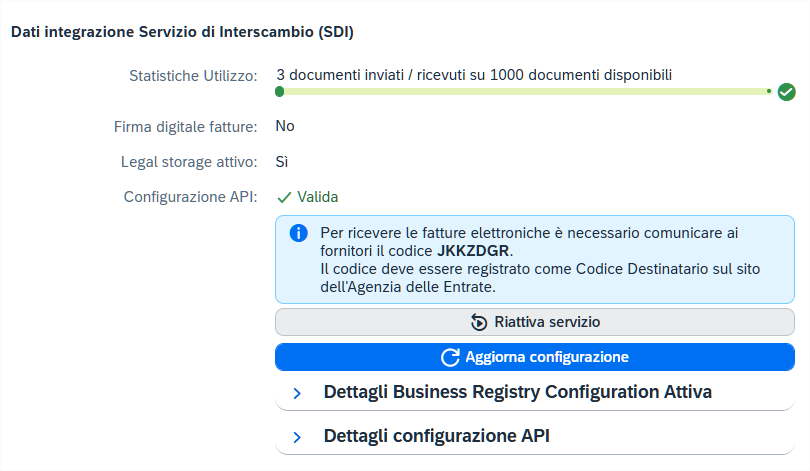Click the blue info icon in message box
Viewport: 810px width, 471px height.
[299, 233]
